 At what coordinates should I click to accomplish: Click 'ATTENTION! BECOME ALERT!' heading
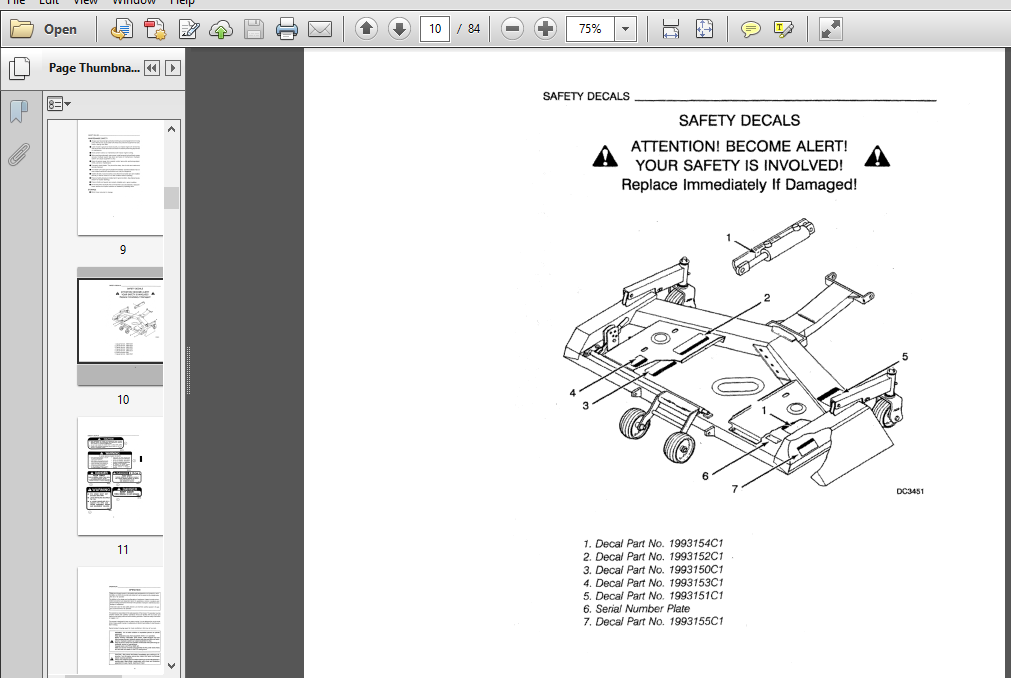click(x=739, y=146)
